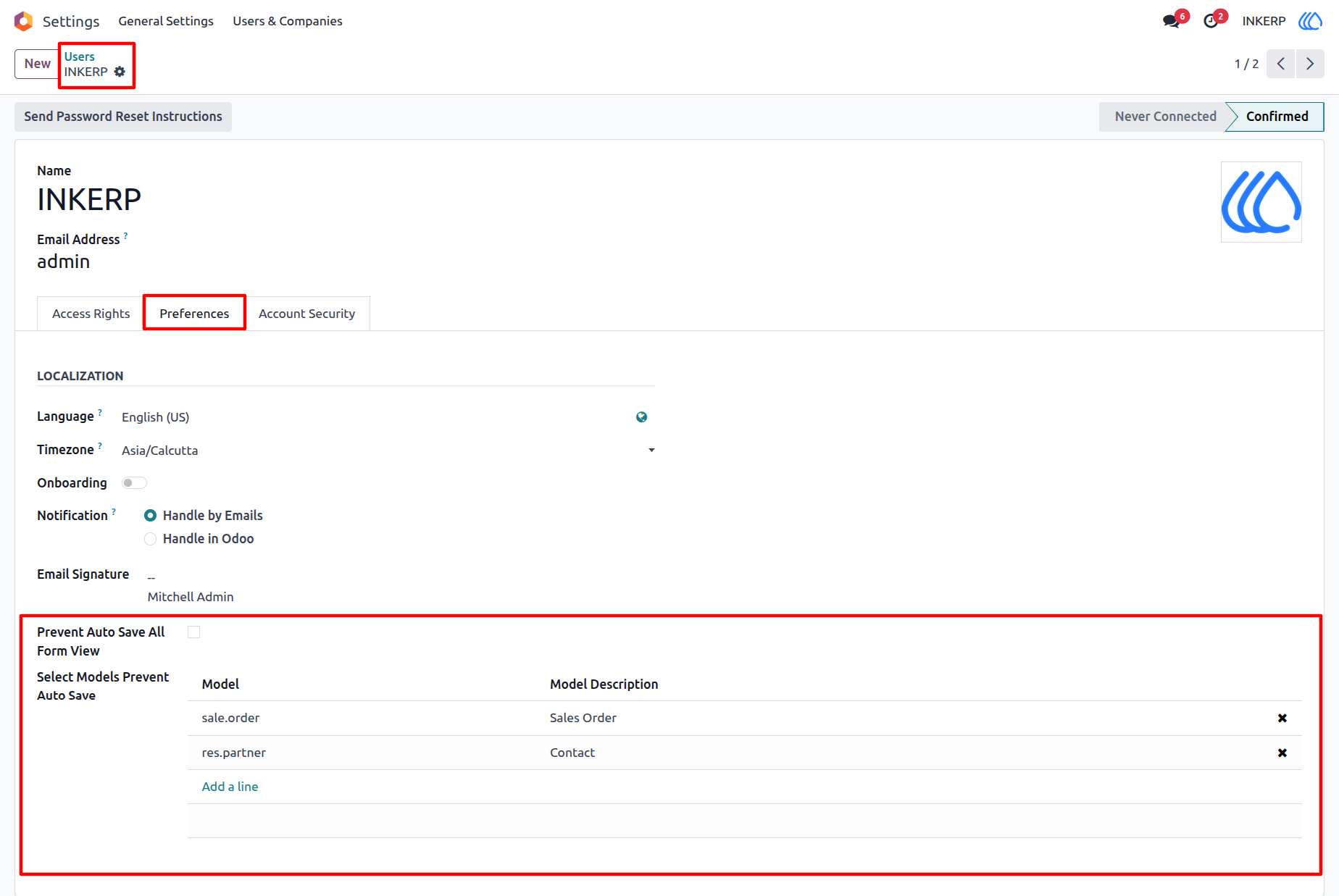Viewport: 1339px width, 896px height.
Task: Click the Email Signature text area
Action: tap(191, 587)
